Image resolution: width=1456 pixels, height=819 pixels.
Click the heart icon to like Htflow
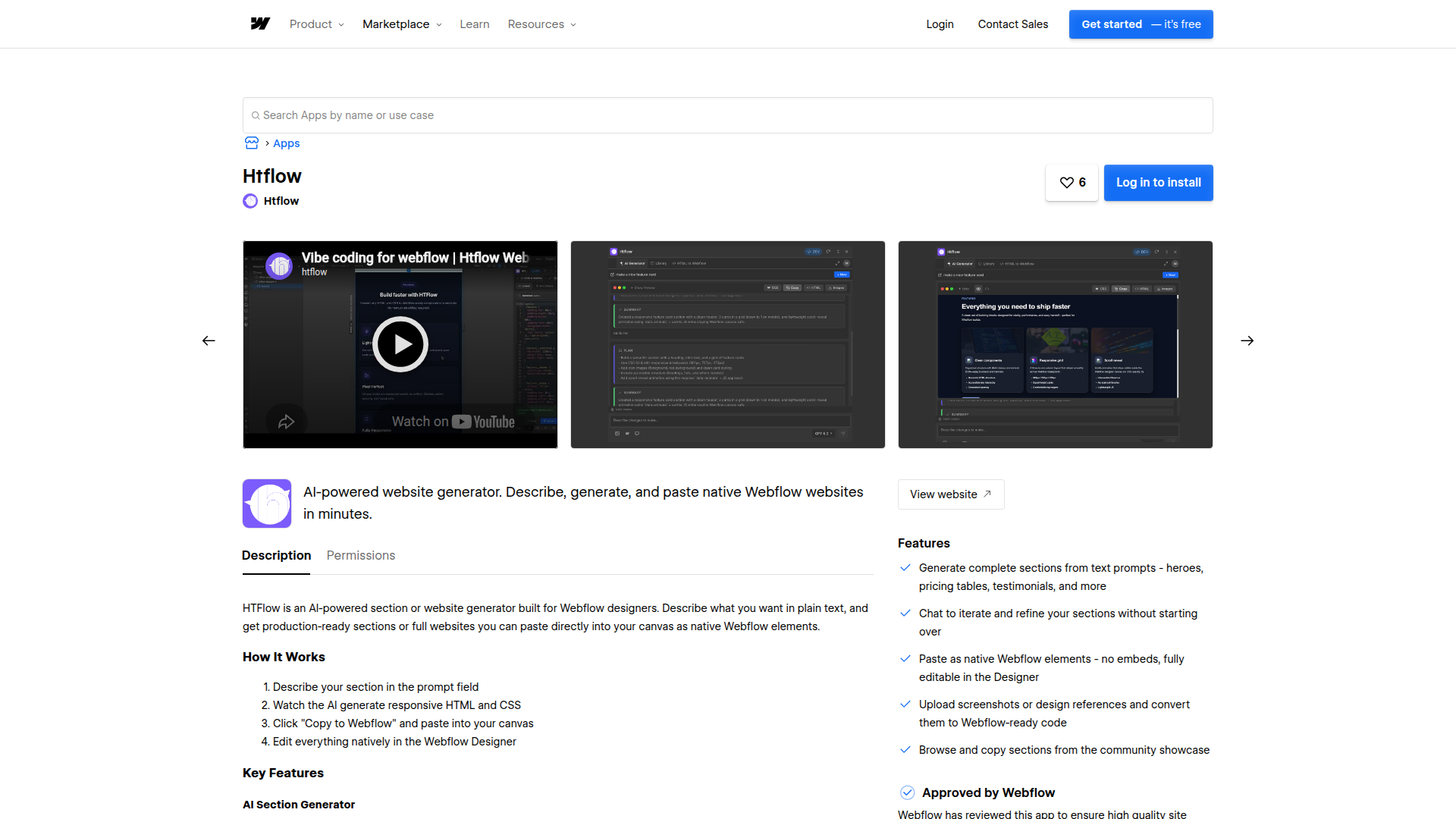coord(1066,183)
